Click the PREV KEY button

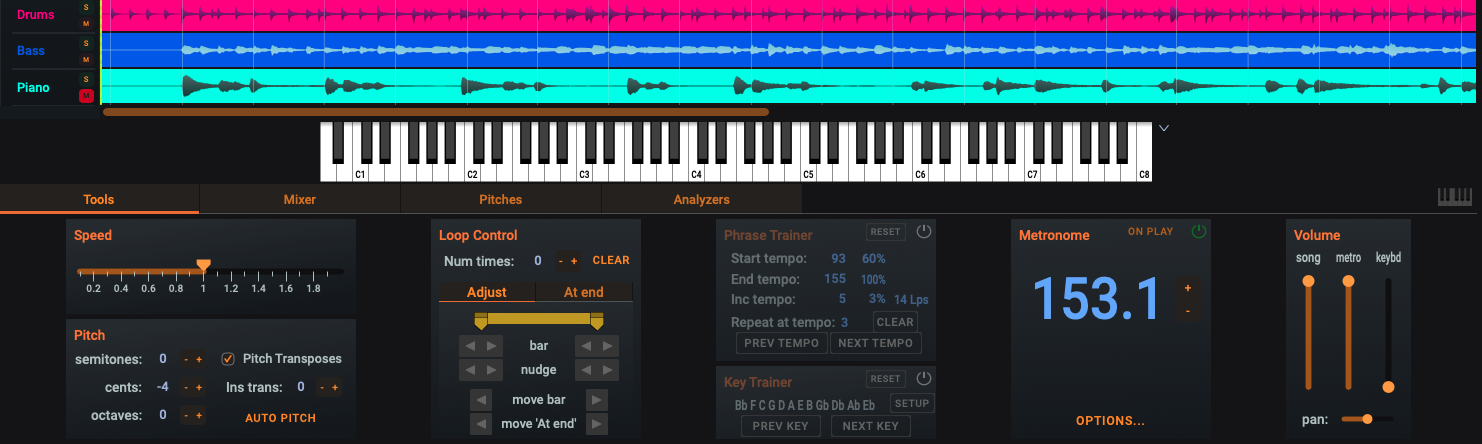[x=781, y=426]
